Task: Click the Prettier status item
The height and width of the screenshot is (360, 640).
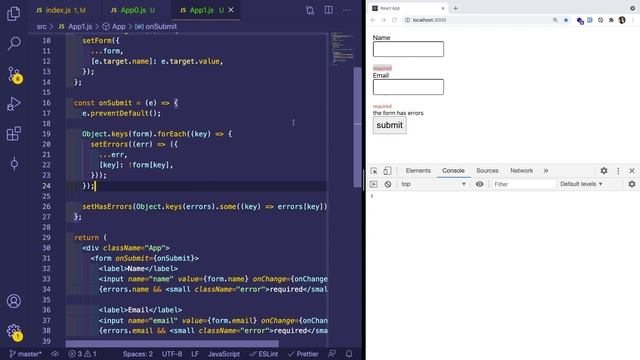Action: (x=303, y=354)
